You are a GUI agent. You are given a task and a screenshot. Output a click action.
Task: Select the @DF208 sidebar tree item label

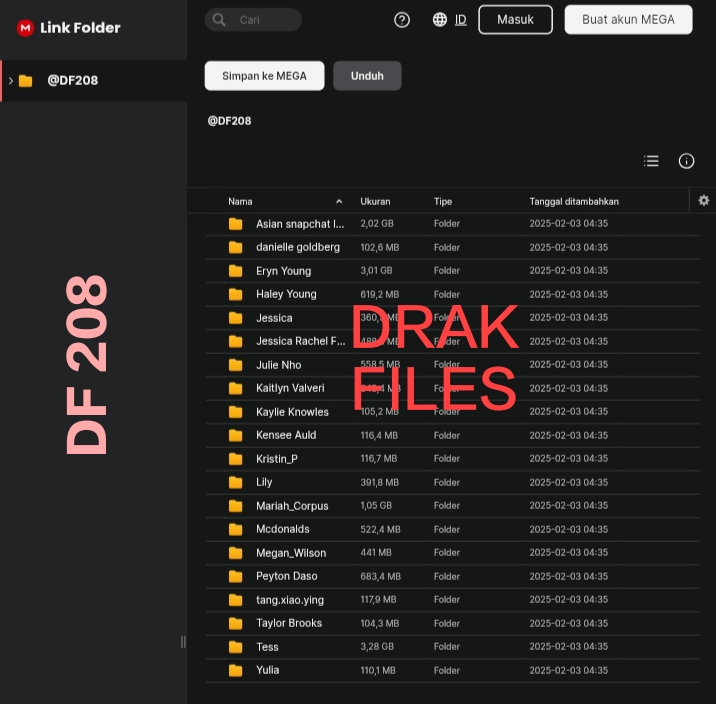73,80
